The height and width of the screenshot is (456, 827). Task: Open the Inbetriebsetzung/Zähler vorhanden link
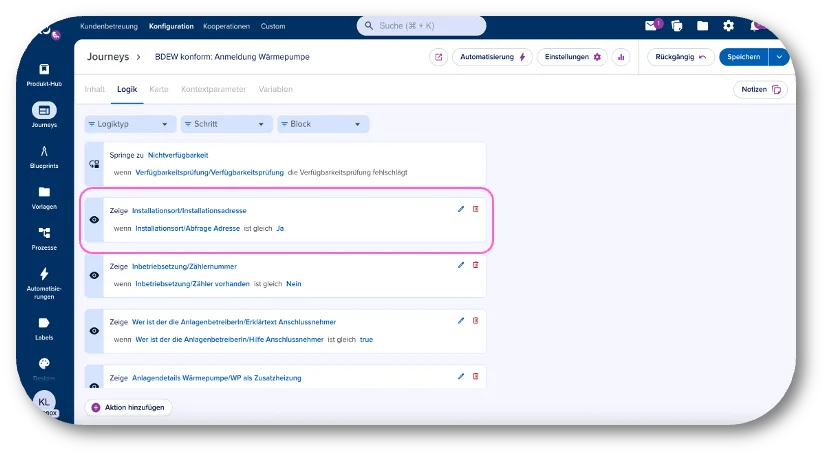pyautogui.click(x=192, y=284)
